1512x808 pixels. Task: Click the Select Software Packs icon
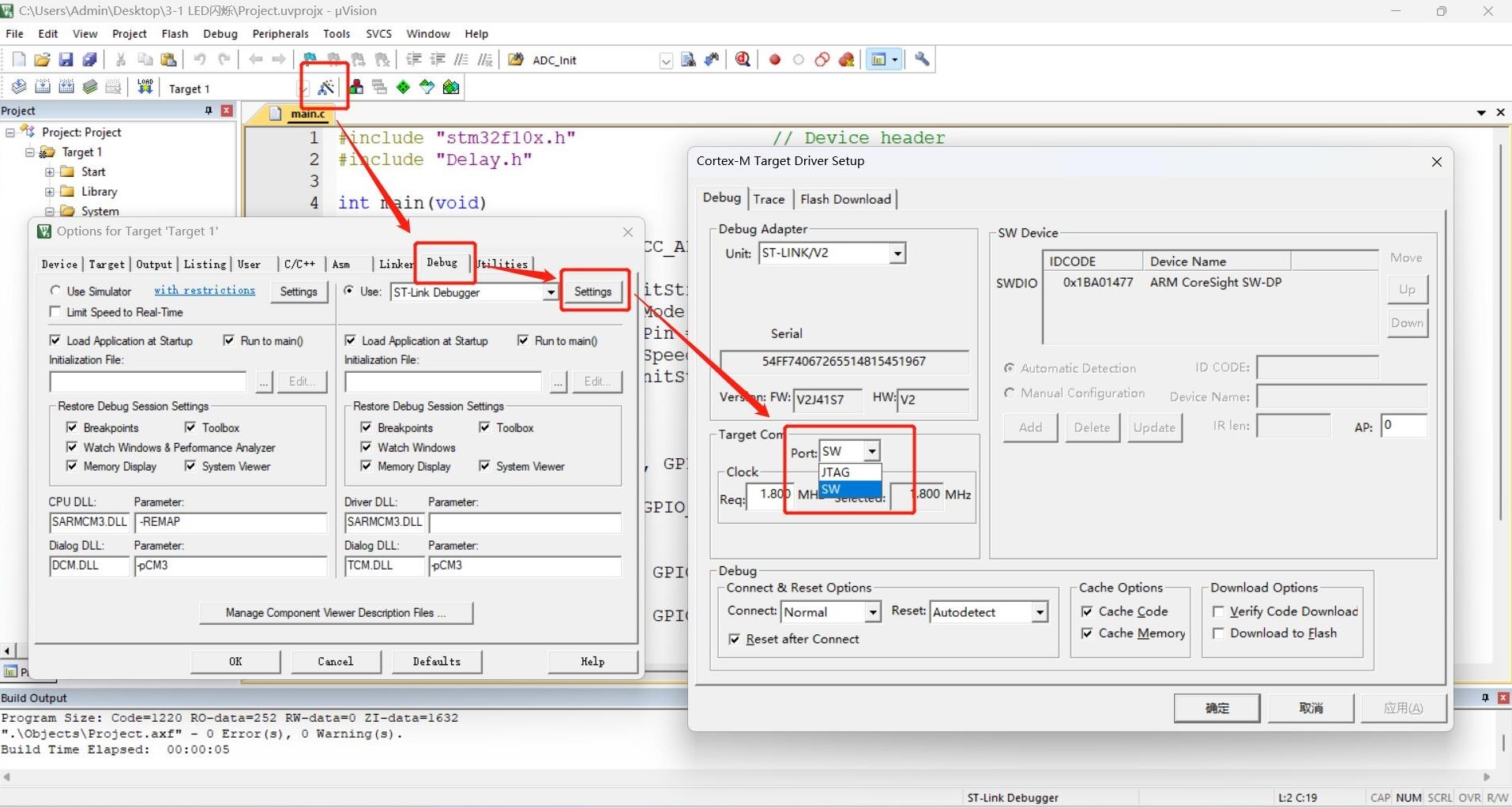point(427,87)
